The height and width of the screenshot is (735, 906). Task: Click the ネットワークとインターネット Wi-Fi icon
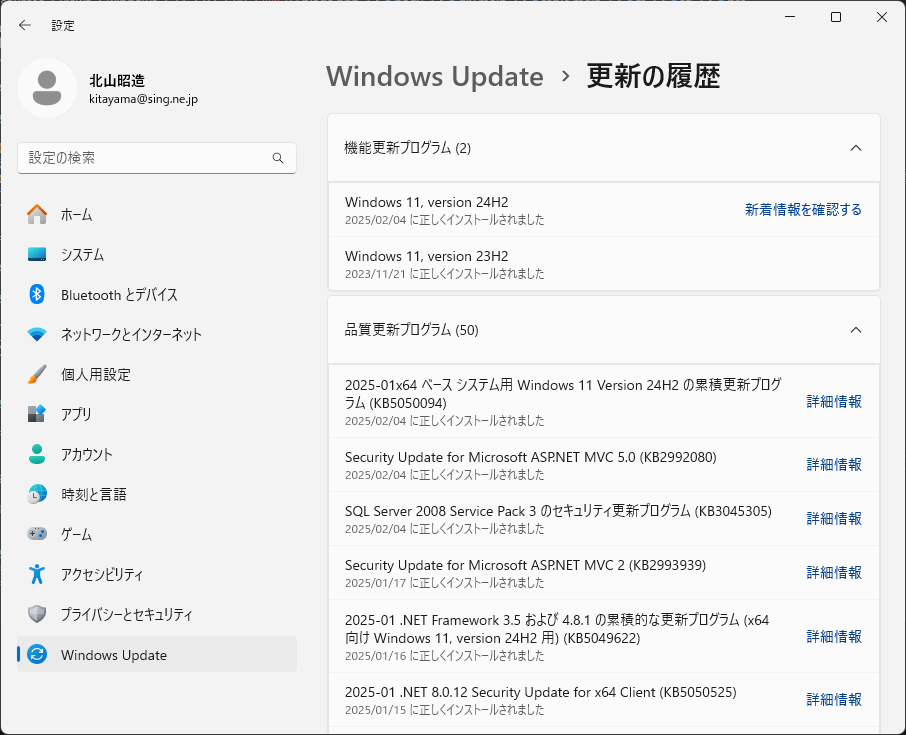(37, 334)
